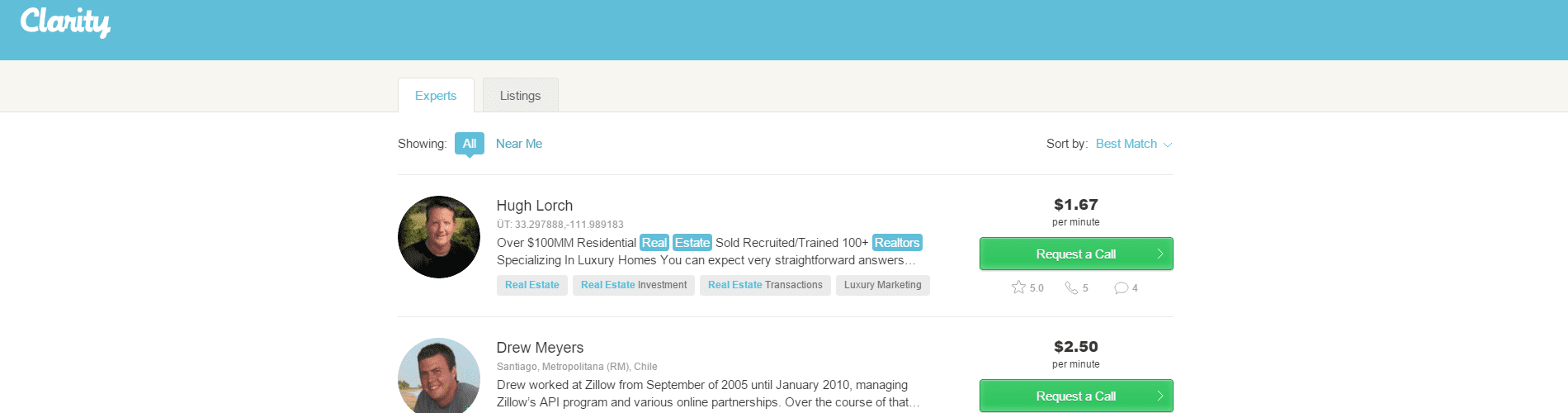Click the Luxury Marketing tag
Image resolution: width=1568 pixels, height=413 pixels.
(882, 285)
